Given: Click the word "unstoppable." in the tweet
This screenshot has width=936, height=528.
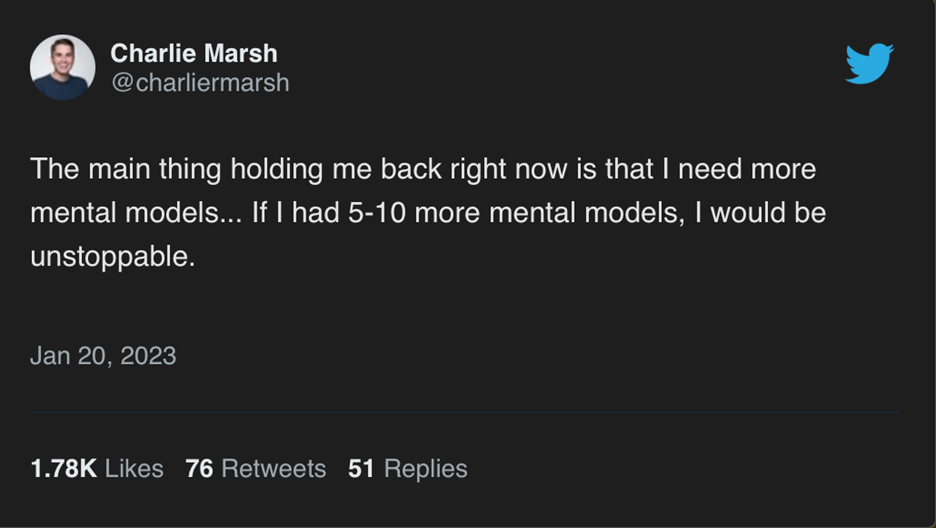Looking at the screenshot, I should pyautogui.click(x=112, y=256).
